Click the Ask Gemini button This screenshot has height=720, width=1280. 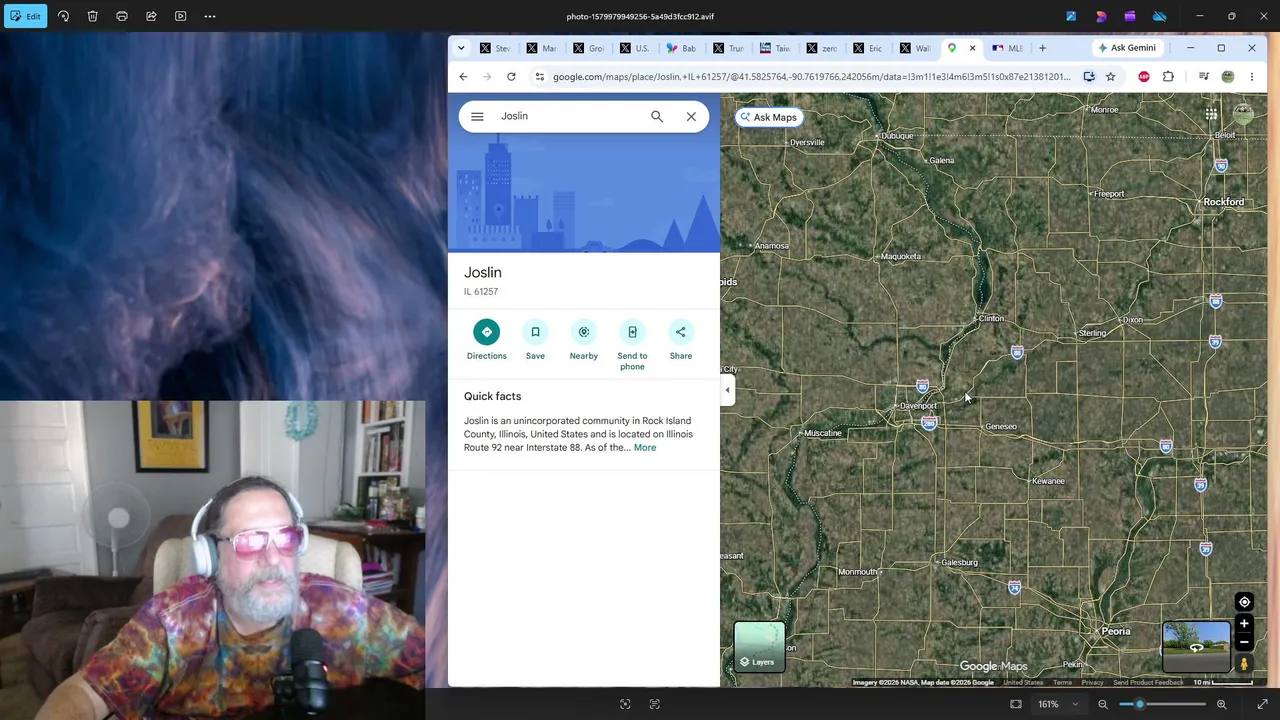tap(1127, 48)
